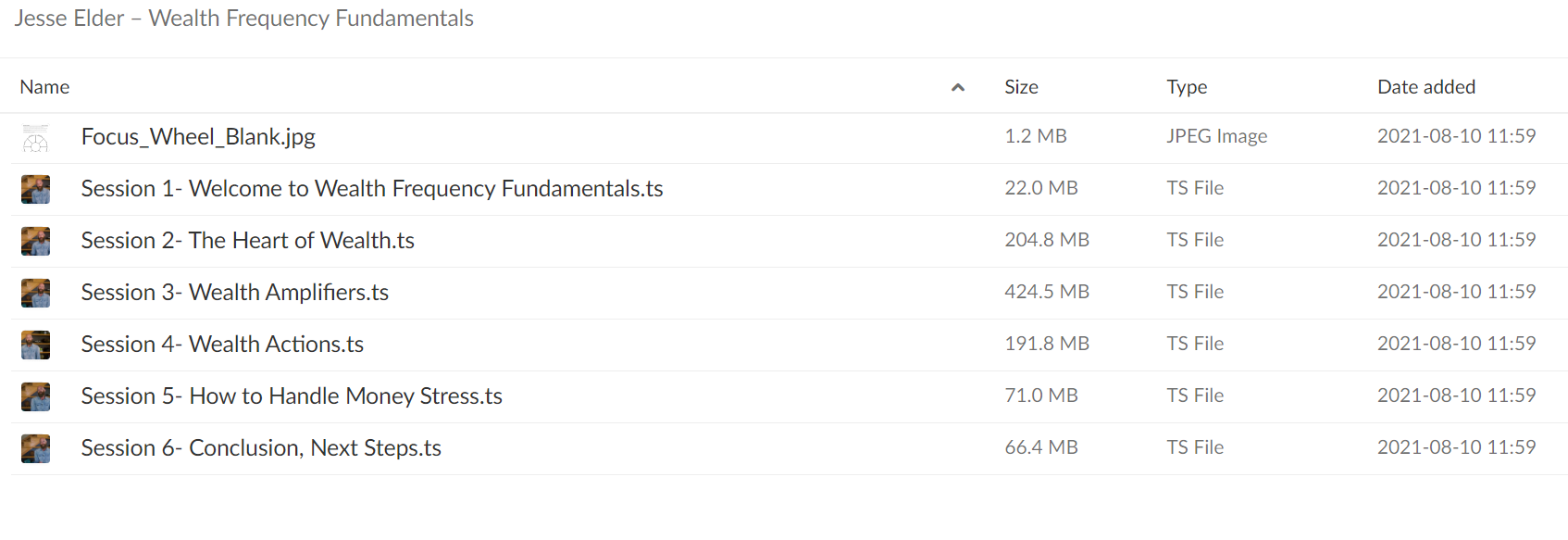Click the Session 3 video thumbnail icon

pyautogui.click(x=35, y=294)
